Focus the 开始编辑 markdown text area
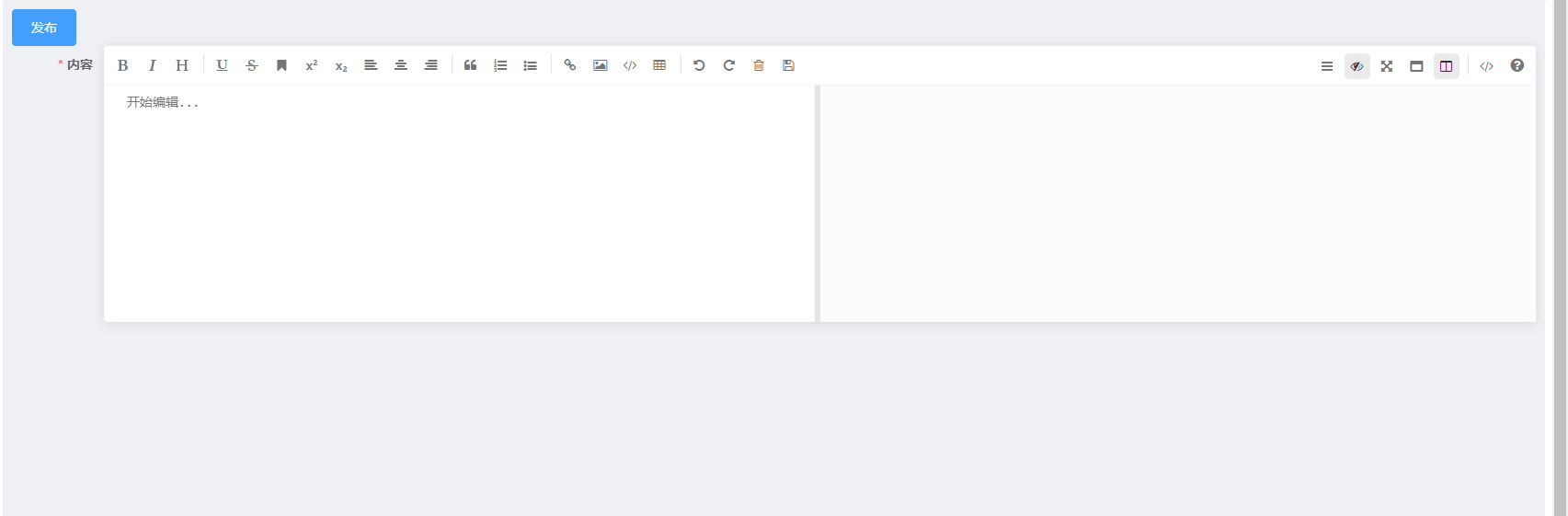Screen dimensions: 1568x516 [x=459, y=203]
